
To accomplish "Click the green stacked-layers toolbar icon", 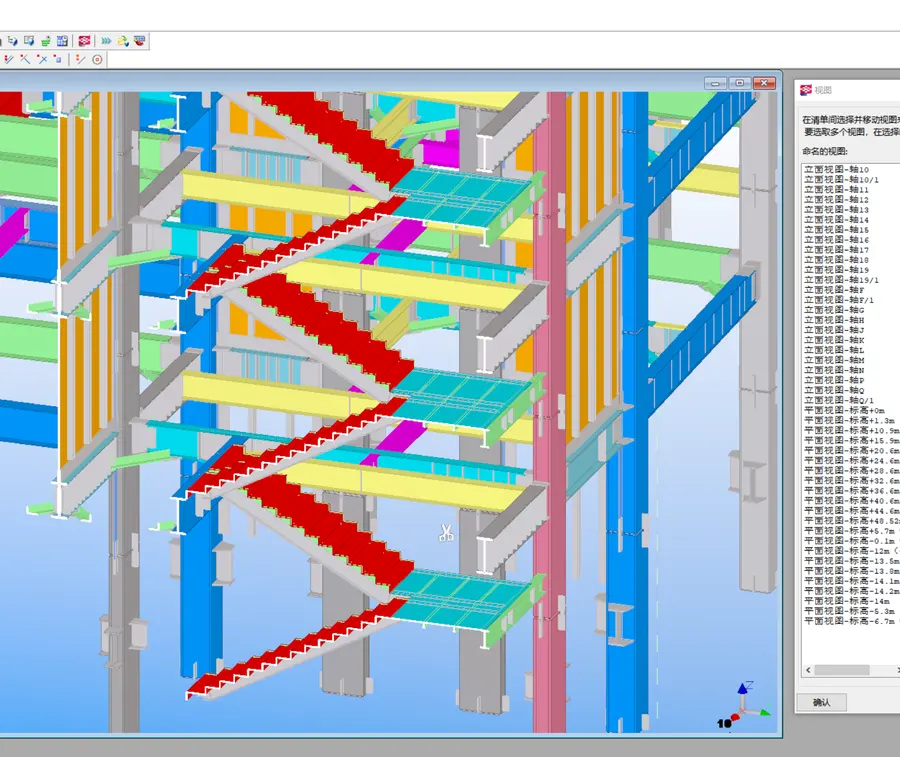I will click(46, 41).
